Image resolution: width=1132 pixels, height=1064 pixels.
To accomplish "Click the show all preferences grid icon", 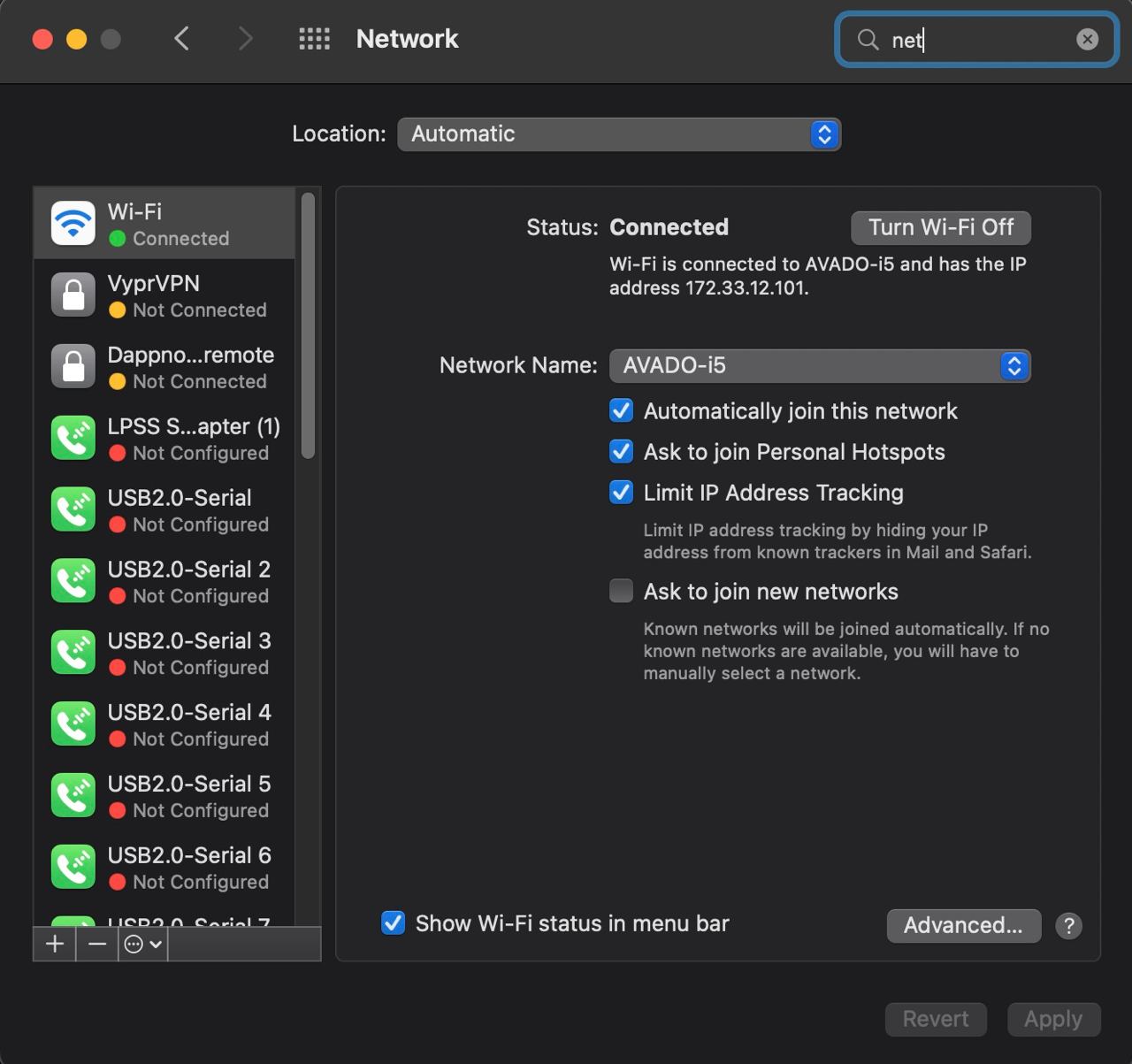I will tap(314, 39).
